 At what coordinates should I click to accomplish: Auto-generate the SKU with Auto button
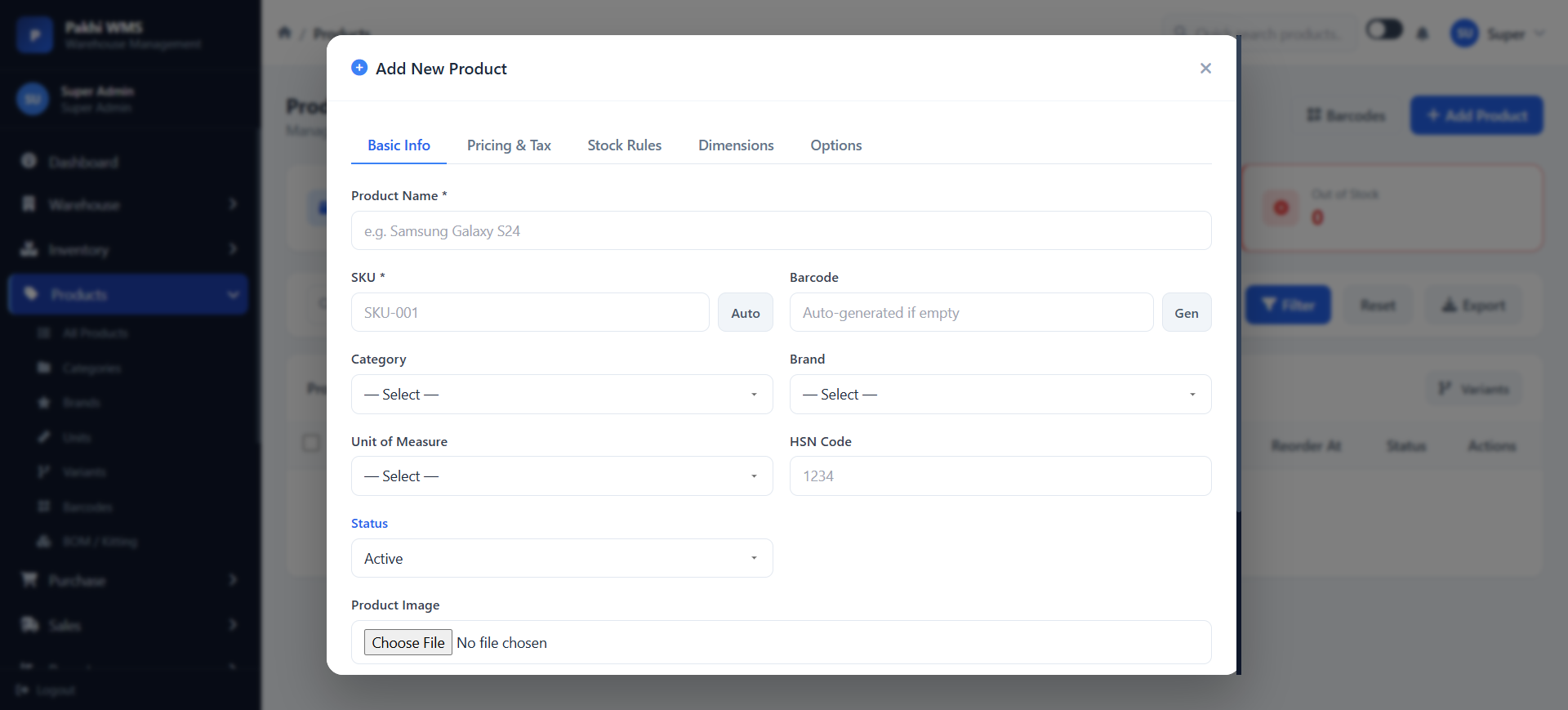[x=746, y=312]
